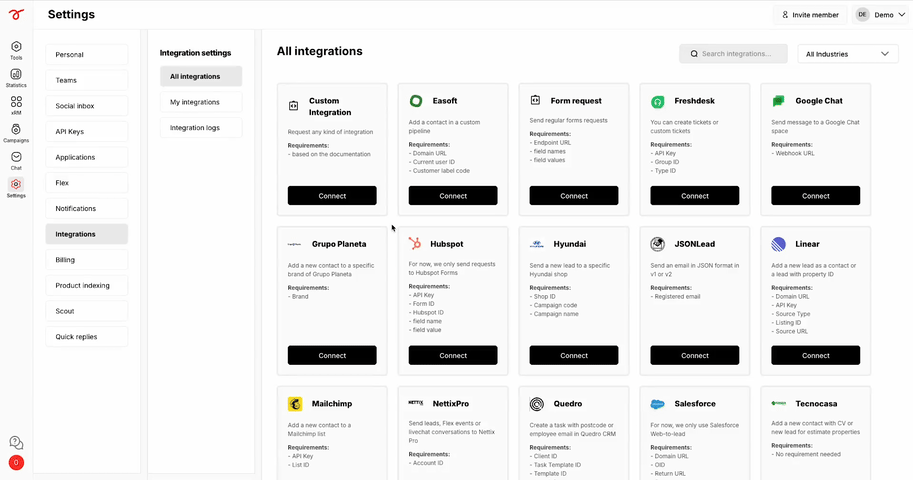The width and height of the screenshot is (913, 480).
Task: Click the Google Chat logo icon
Action: pos(778,101)
